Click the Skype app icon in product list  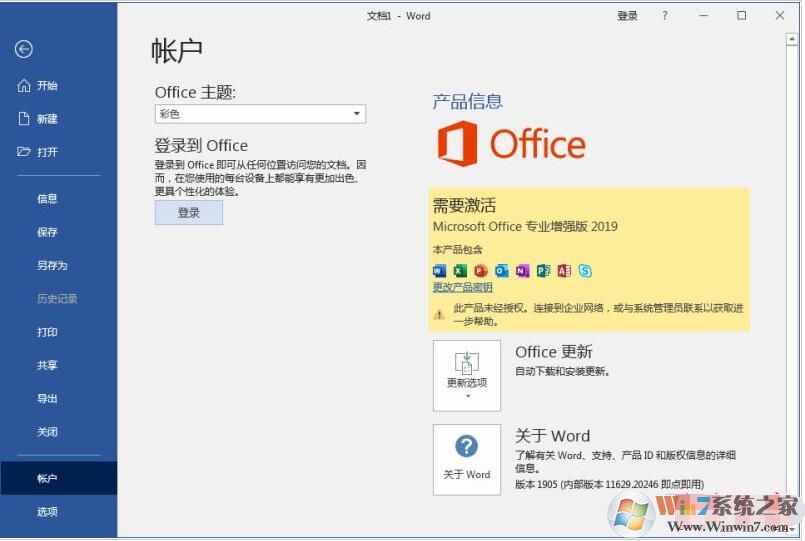click(585, 270)
